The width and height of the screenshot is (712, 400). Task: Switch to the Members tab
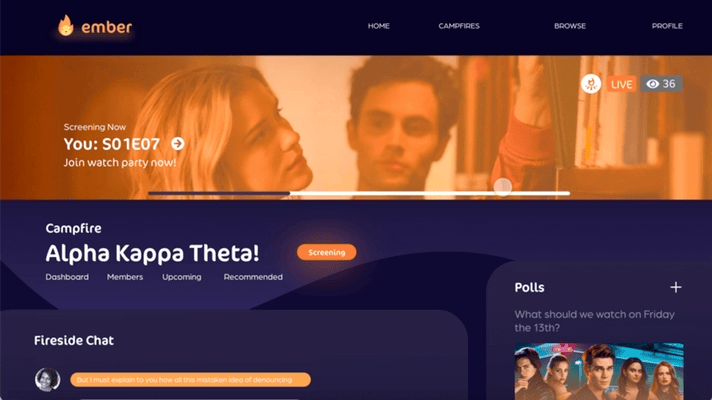pyautogui.click(x=125, y=277)
